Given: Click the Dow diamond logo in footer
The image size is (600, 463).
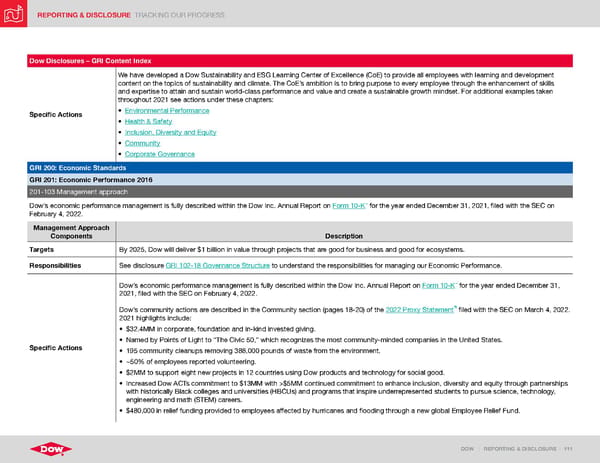Looking at the screenshot, I should [x=51, y=449].
